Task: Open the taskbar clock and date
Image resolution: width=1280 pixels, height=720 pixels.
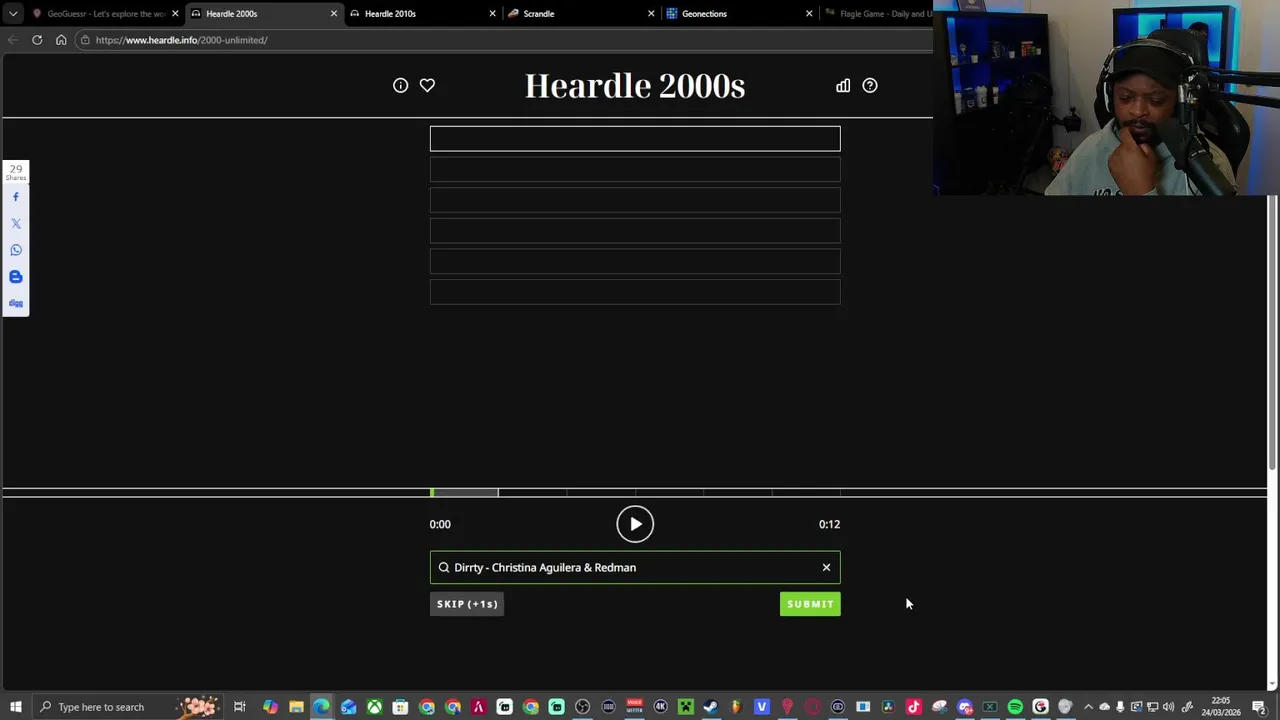Action: (1221, 707)
